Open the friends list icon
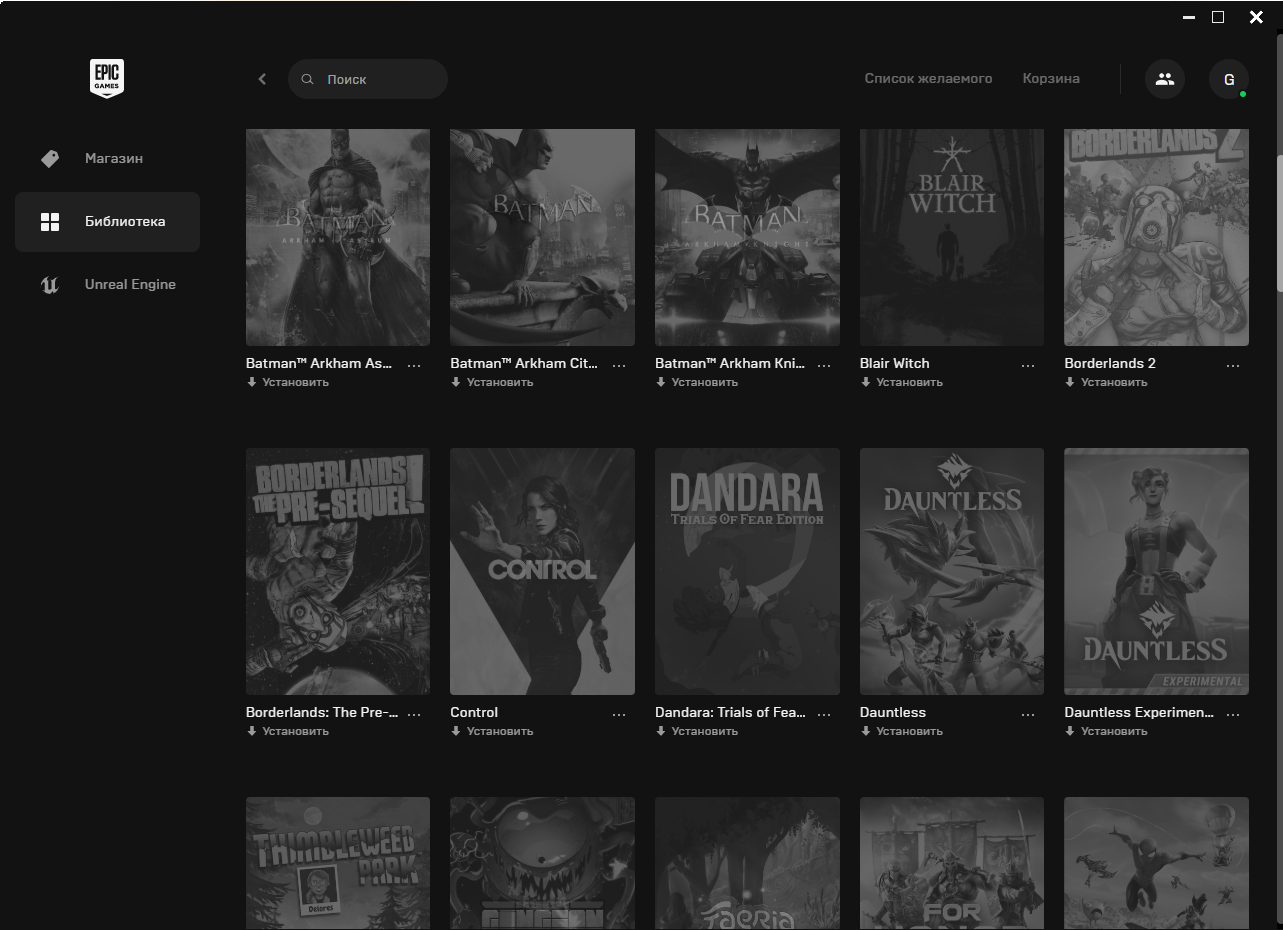1283x930 pixels. [1164, 79]
